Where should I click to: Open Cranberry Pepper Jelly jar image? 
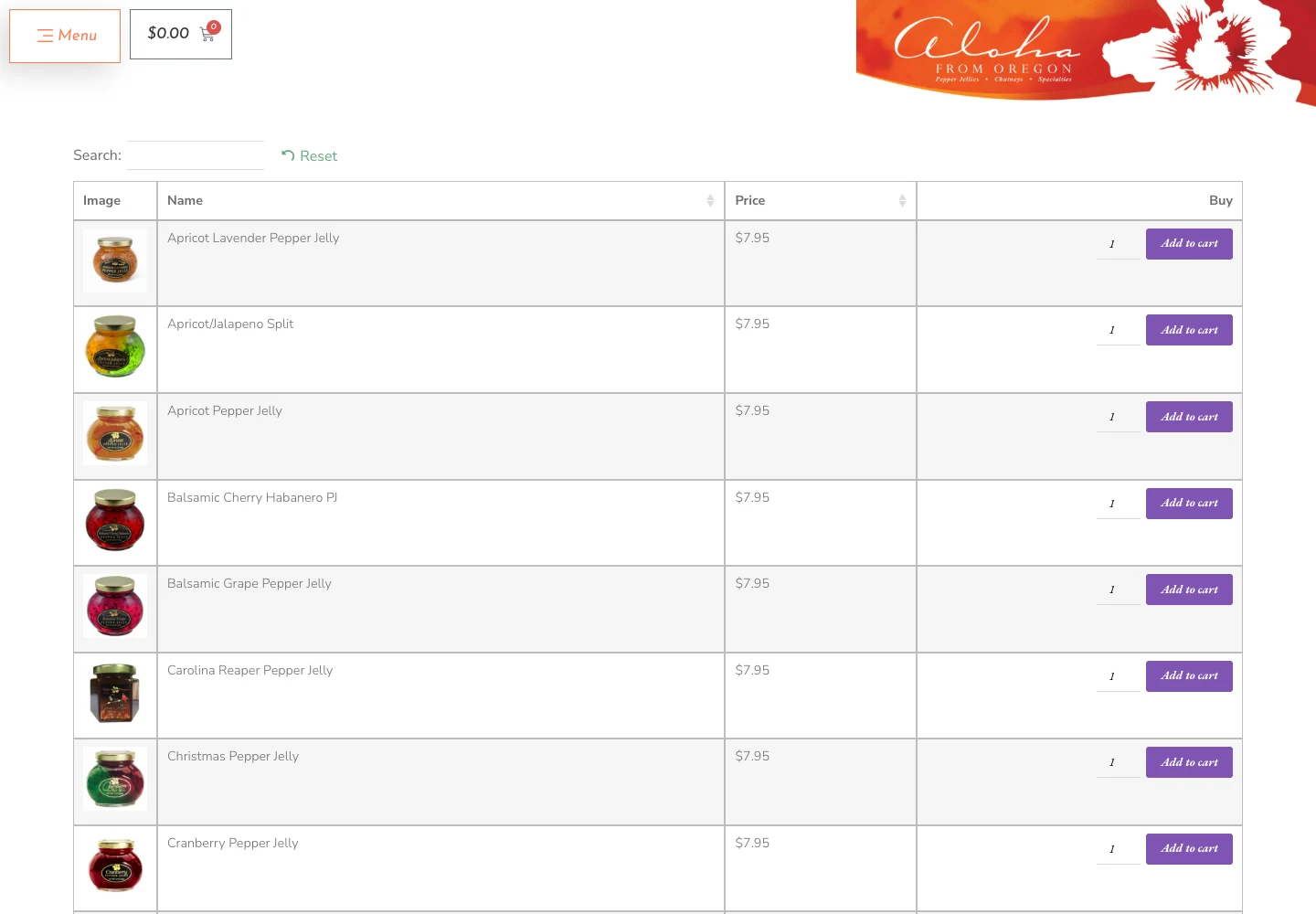[x=115, y=866]
